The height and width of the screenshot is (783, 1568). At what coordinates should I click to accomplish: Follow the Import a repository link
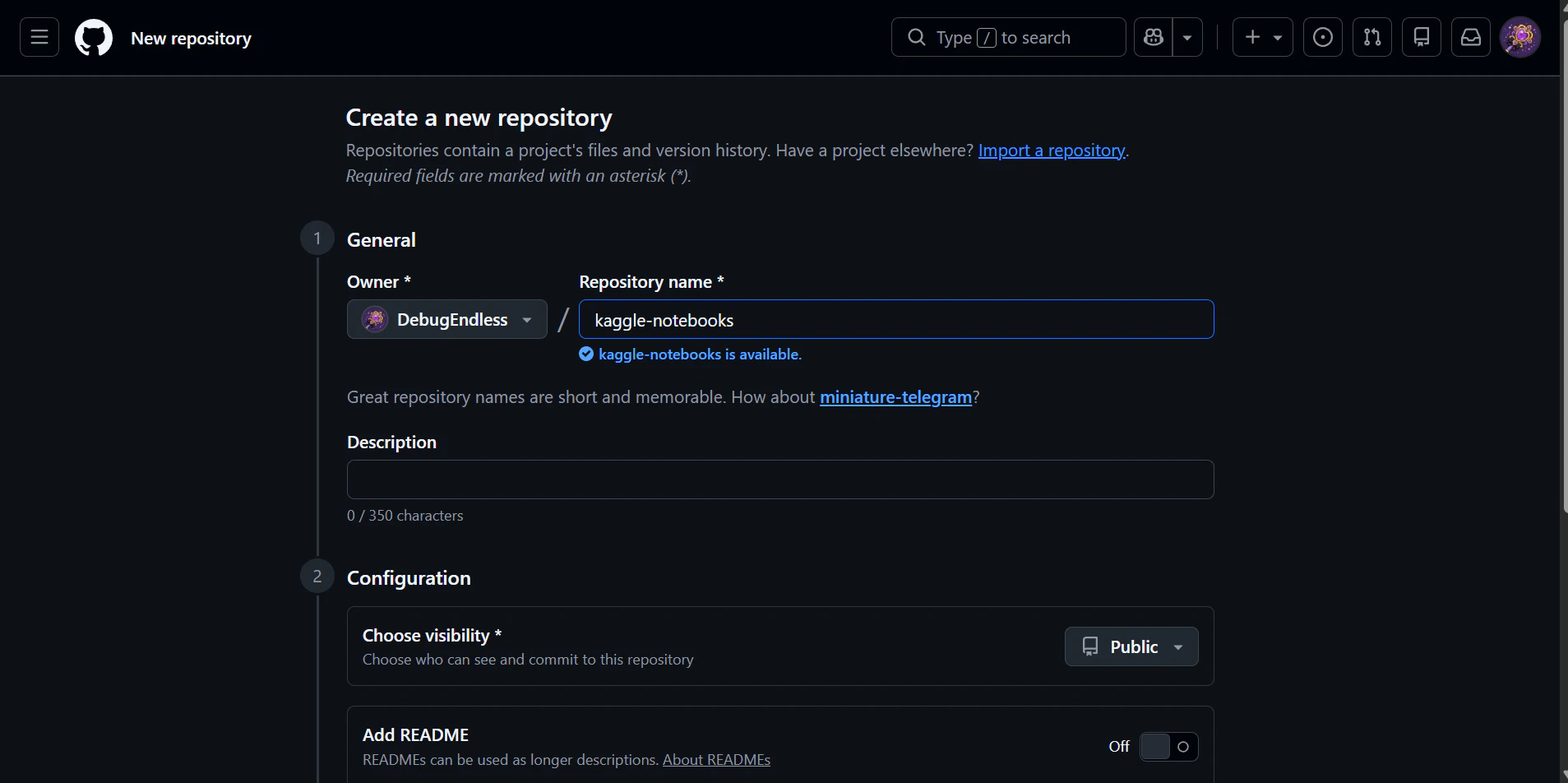point(1052,151)
